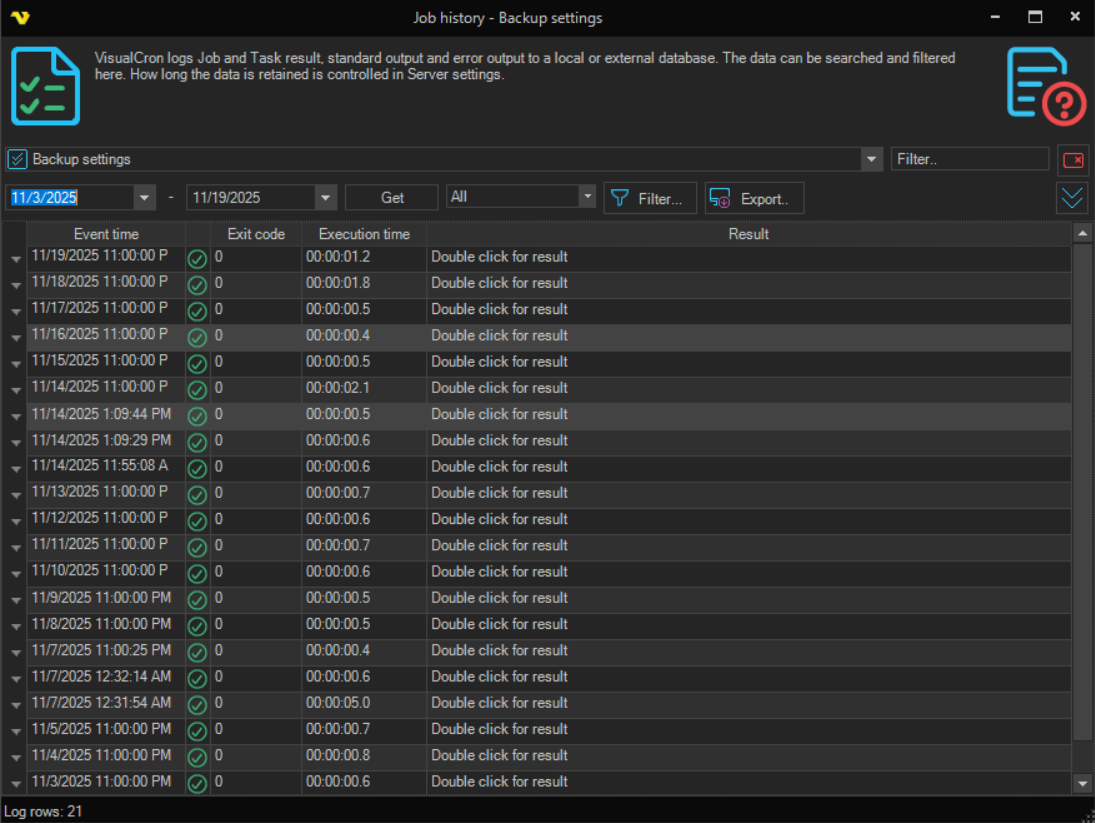The width and height of the screenshot is (1095, 823).
Task: Click the VisualCron logo in title bar
Action: (18, 17)
